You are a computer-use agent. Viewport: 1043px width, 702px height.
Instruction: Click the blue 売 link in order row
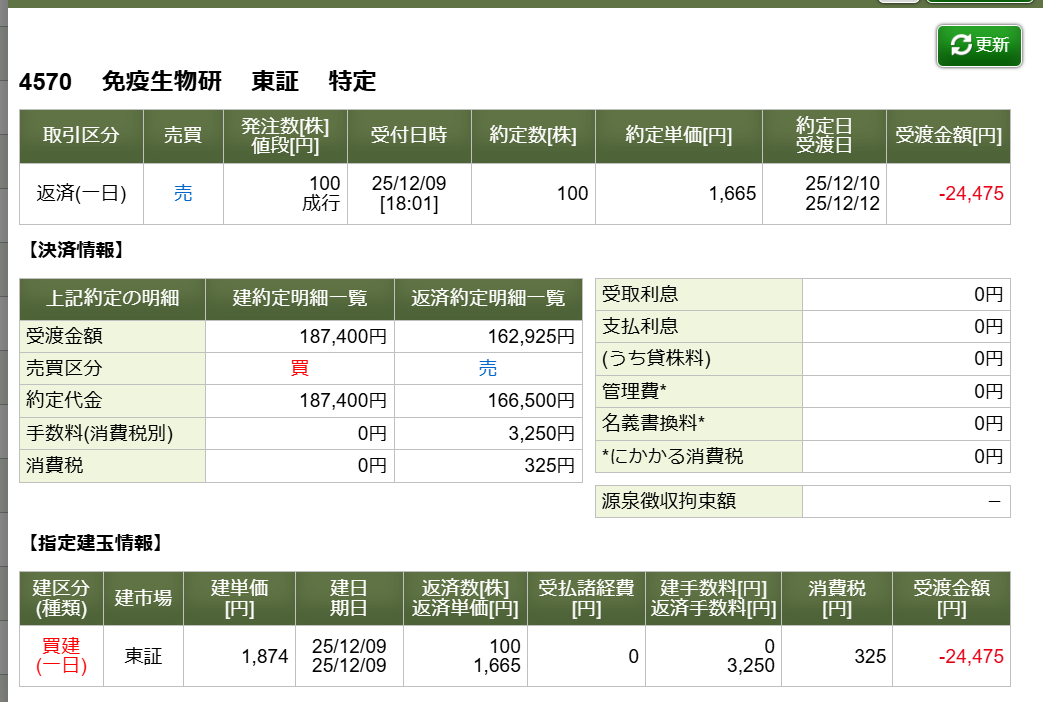[183, 194]
